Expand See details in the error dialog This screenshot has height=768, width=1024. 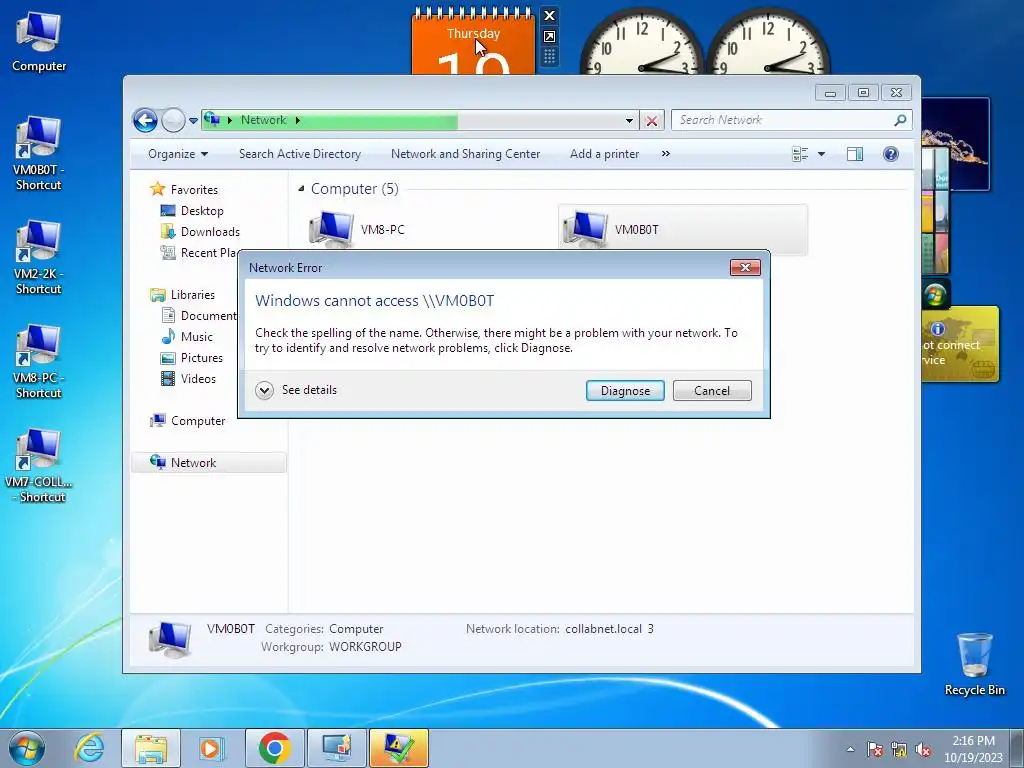coord(296,390)
